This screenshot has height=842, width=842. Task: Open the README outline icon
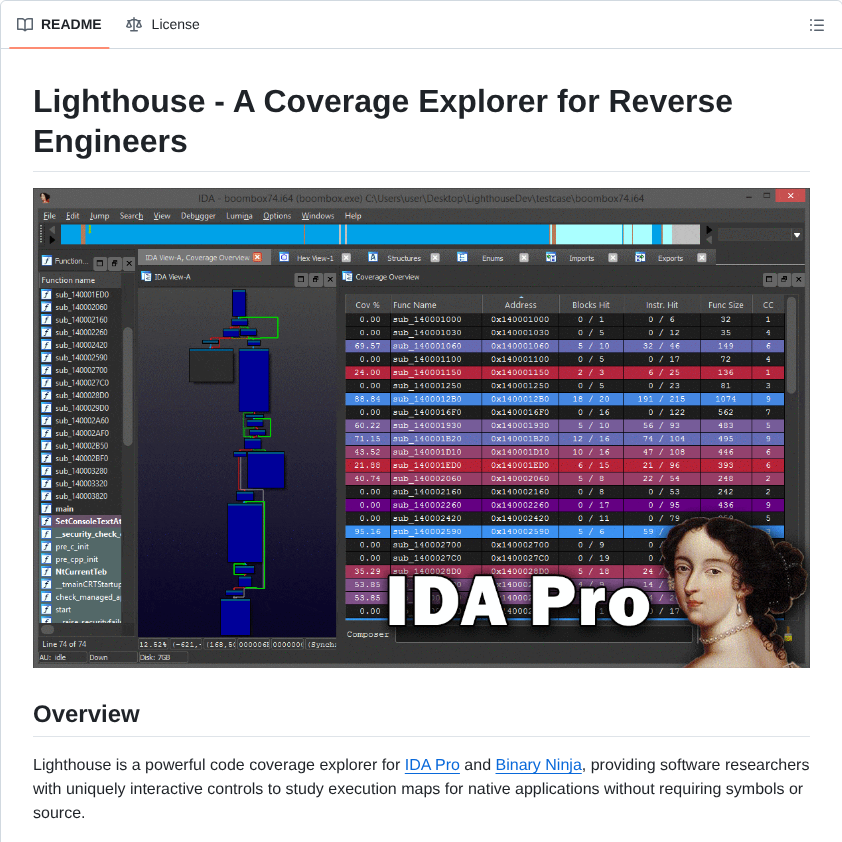pos(817,25)
